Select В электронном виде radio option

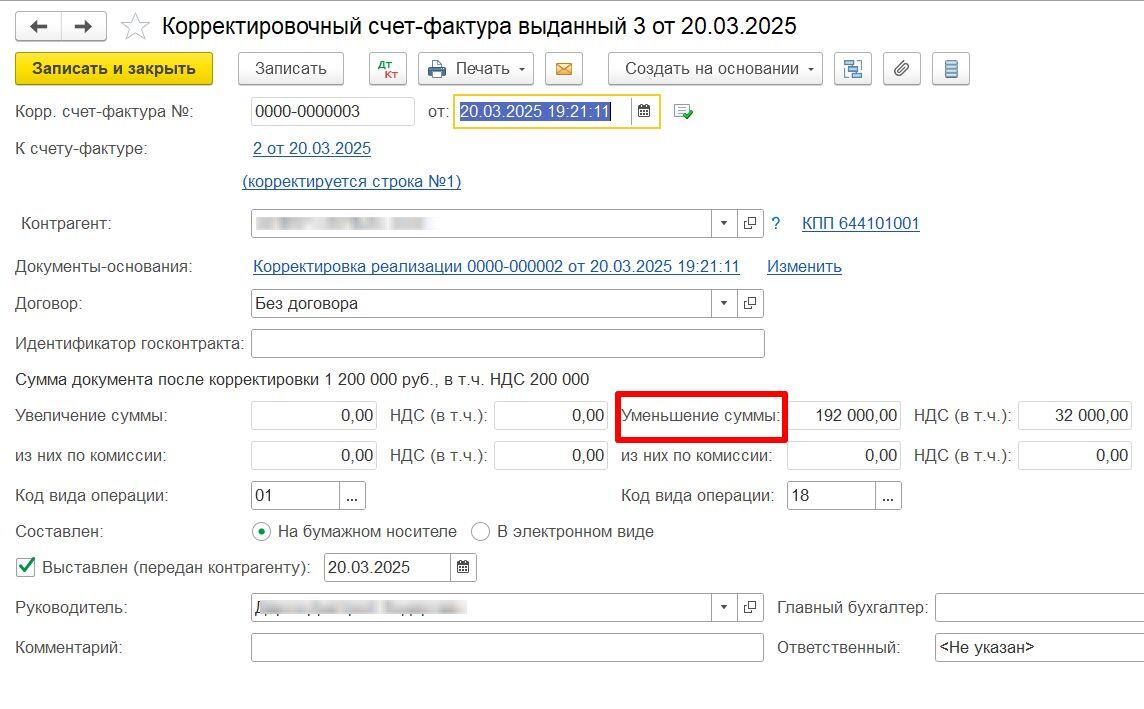[481, 532]
